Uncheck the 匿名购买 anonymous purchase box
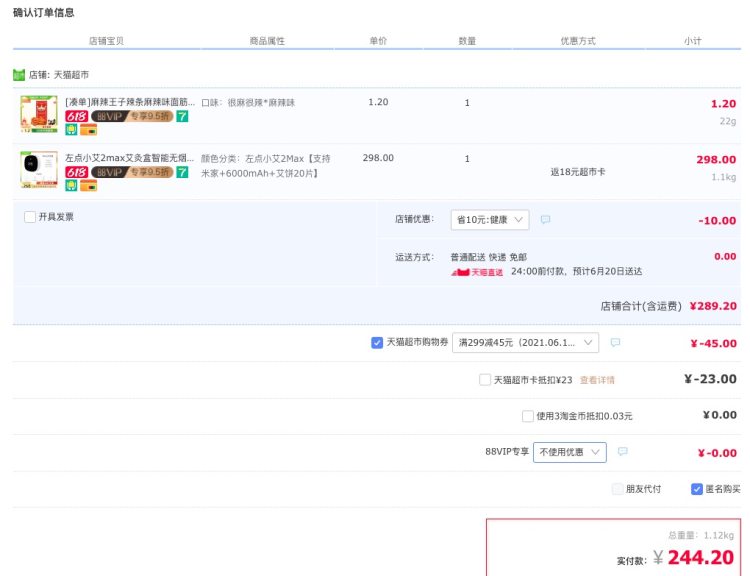750x576 pixels. [697, 489]
